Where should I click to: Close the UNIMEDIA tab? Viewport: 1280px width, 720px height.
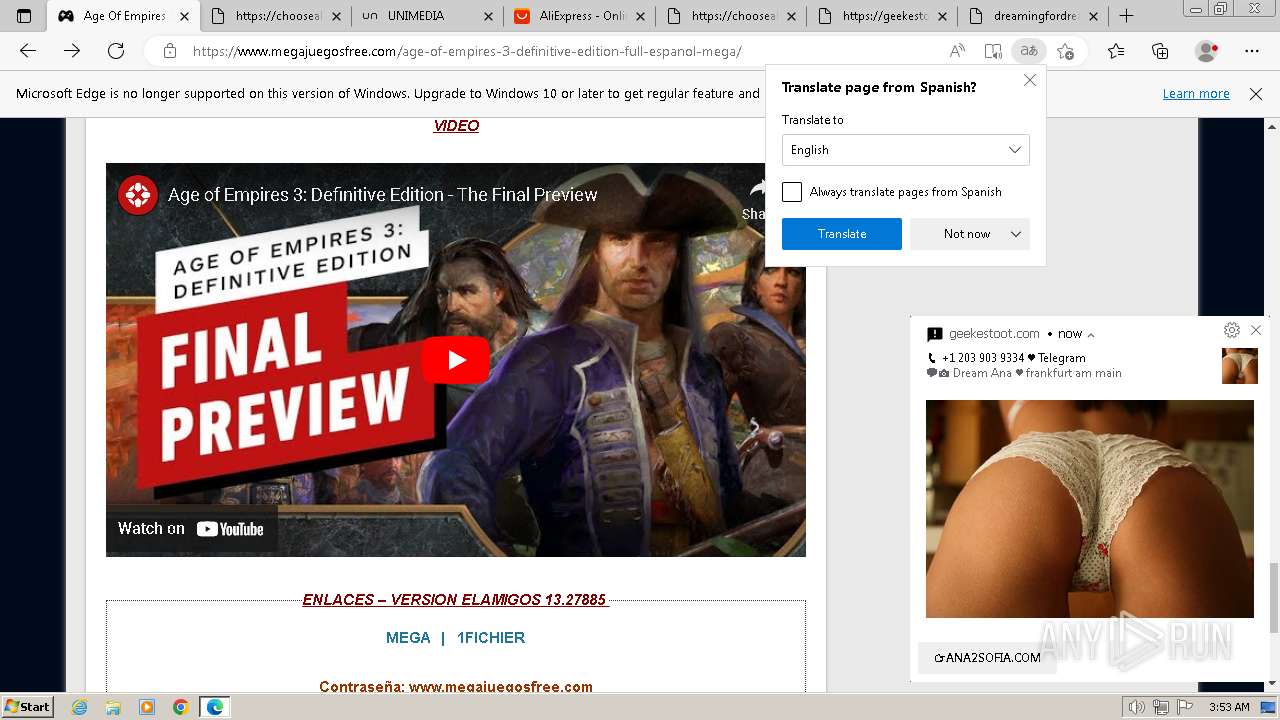[x=487, y=16]
